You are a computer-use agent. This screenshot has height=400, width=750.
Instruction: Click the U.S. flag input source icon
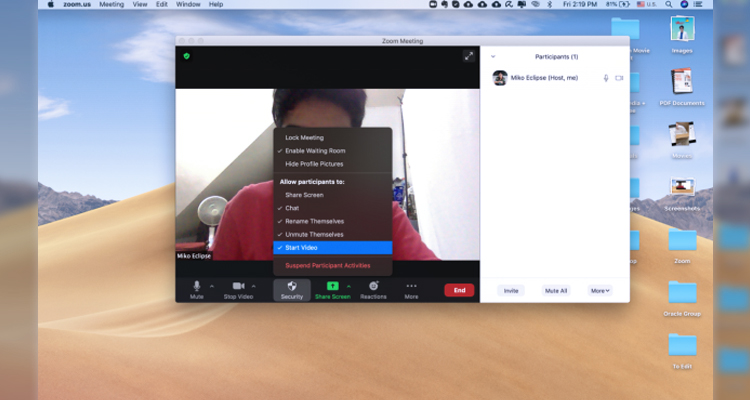click(640, 4)
